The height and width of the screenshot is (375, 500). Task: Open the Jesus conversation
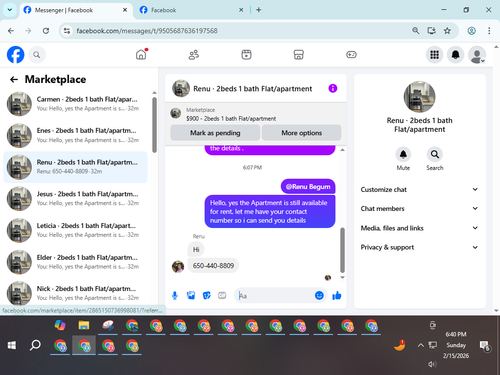[x=75, y=199]
